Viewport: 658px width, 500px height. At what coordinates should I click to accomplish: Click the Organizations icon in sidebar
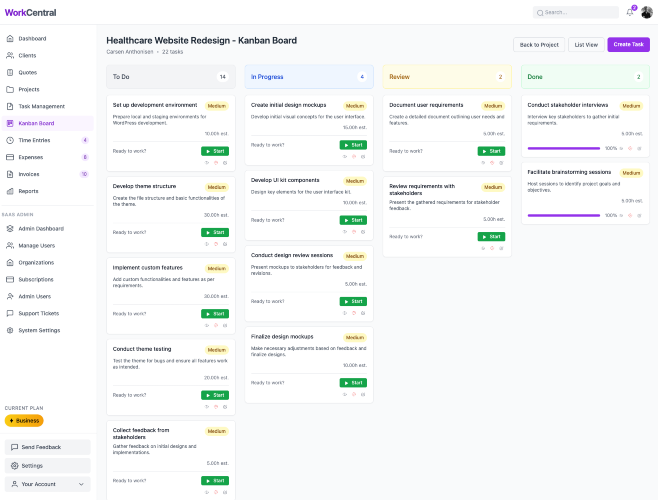click(10, 262)
